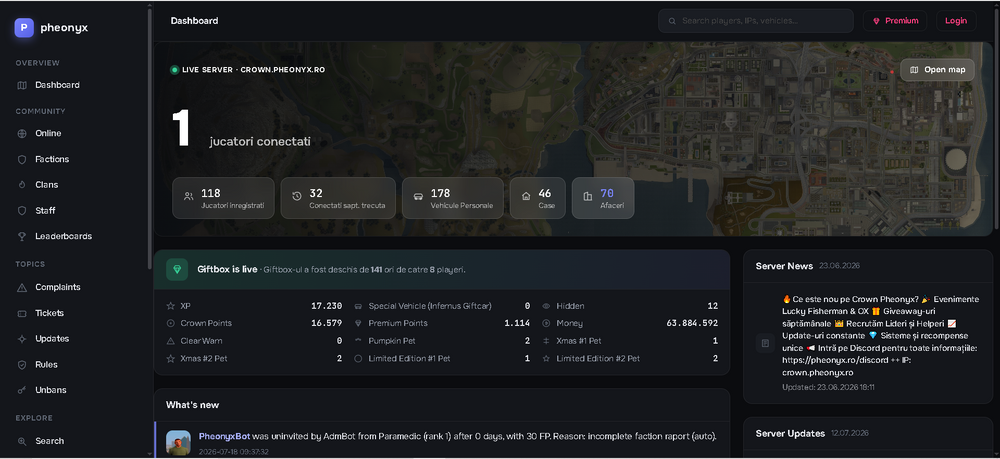Image resolution: width=1000 pixels, height=459 pixels.
Task: Click the Clans flame icon
Action: pyautogui.click(x=22, y=185)
